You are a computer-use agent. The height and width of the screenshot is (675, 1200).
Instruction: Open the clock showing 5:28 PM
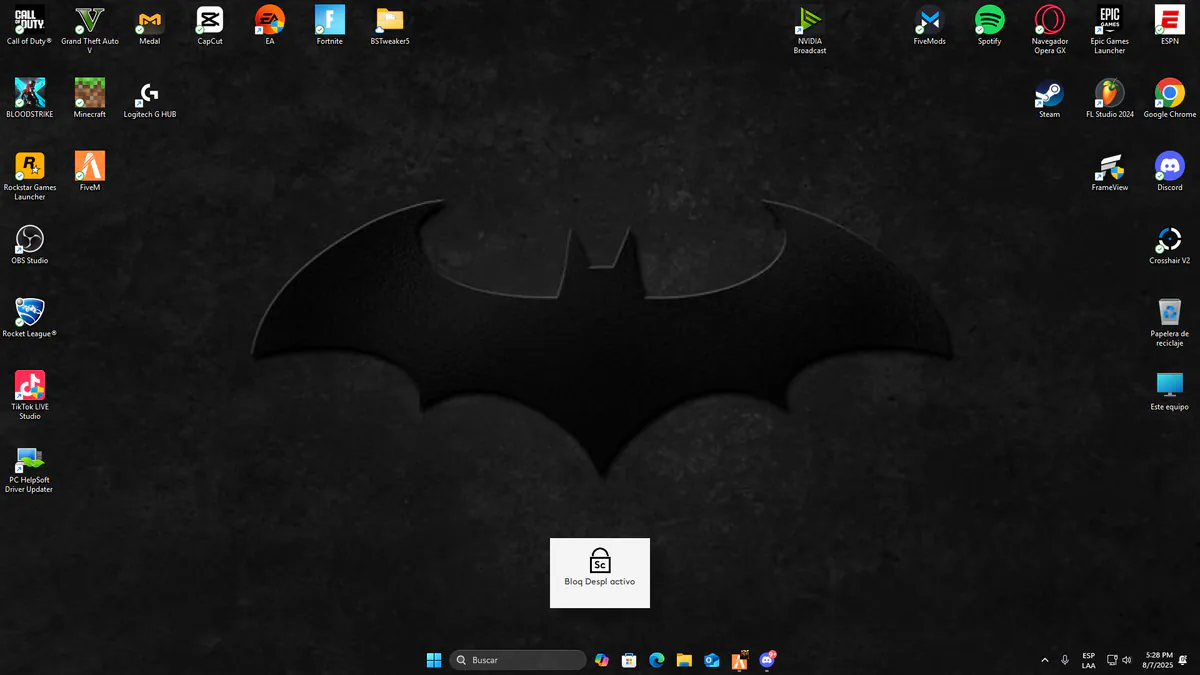pos(1160,660)
